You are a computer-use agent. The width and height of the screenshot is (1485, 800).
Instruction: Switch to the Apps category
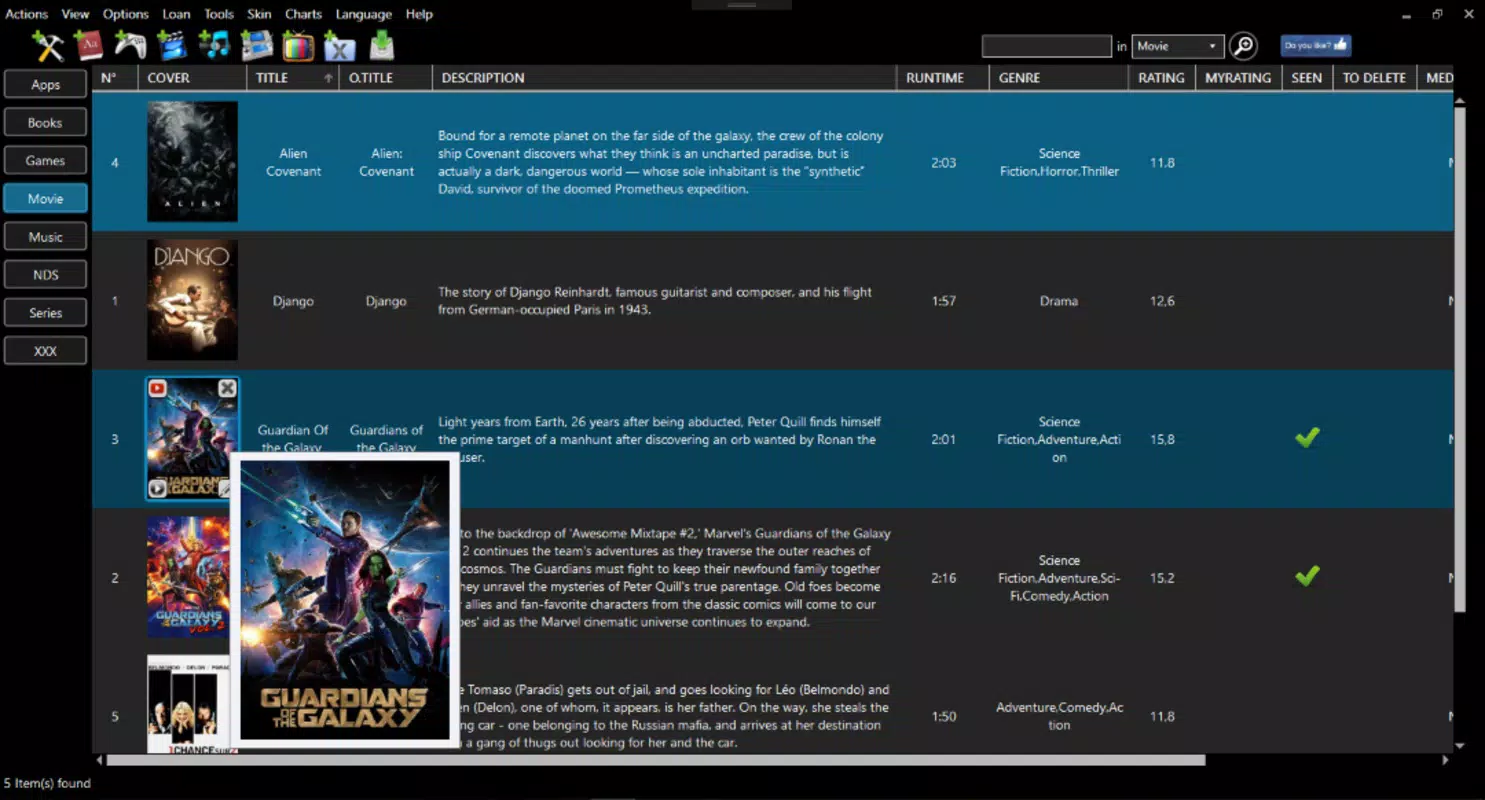45,85
